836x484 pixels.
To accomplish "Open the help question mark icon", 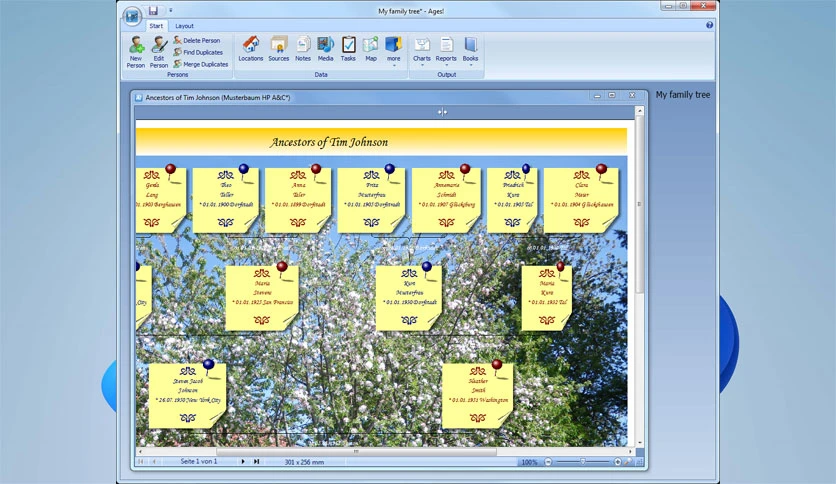I will (x=709, y=25).
